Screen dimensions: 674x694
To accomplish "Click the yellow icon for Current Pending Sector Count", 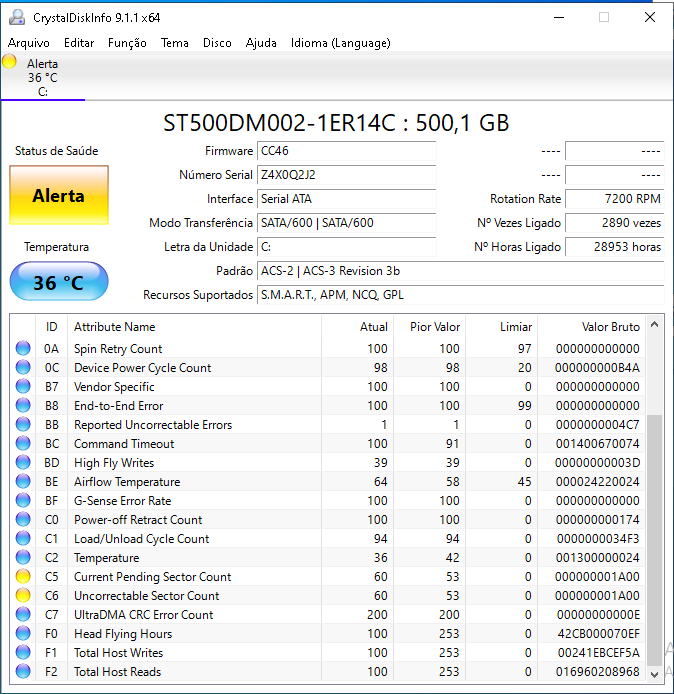I will 23,577.
